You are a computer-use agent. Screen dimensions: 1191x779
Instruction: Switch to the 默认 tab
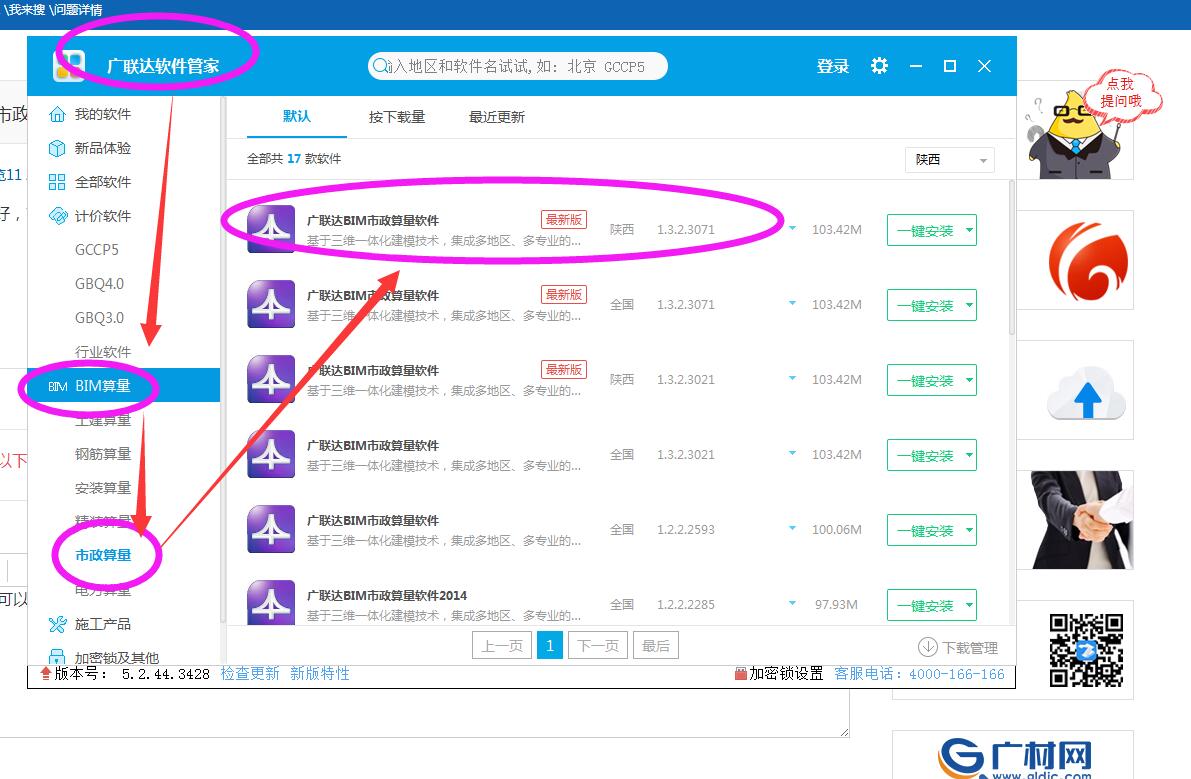(297, 117)
